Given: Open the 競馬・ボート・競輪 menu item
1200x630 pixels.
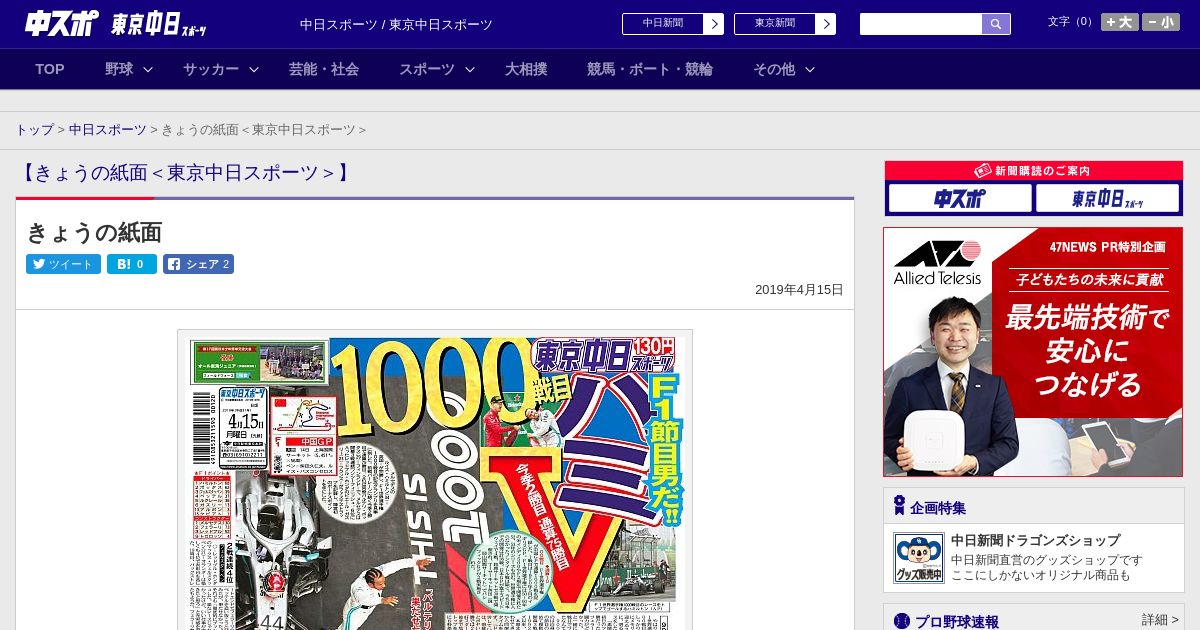Looking at the screenshot, I should tap(650, 69).
